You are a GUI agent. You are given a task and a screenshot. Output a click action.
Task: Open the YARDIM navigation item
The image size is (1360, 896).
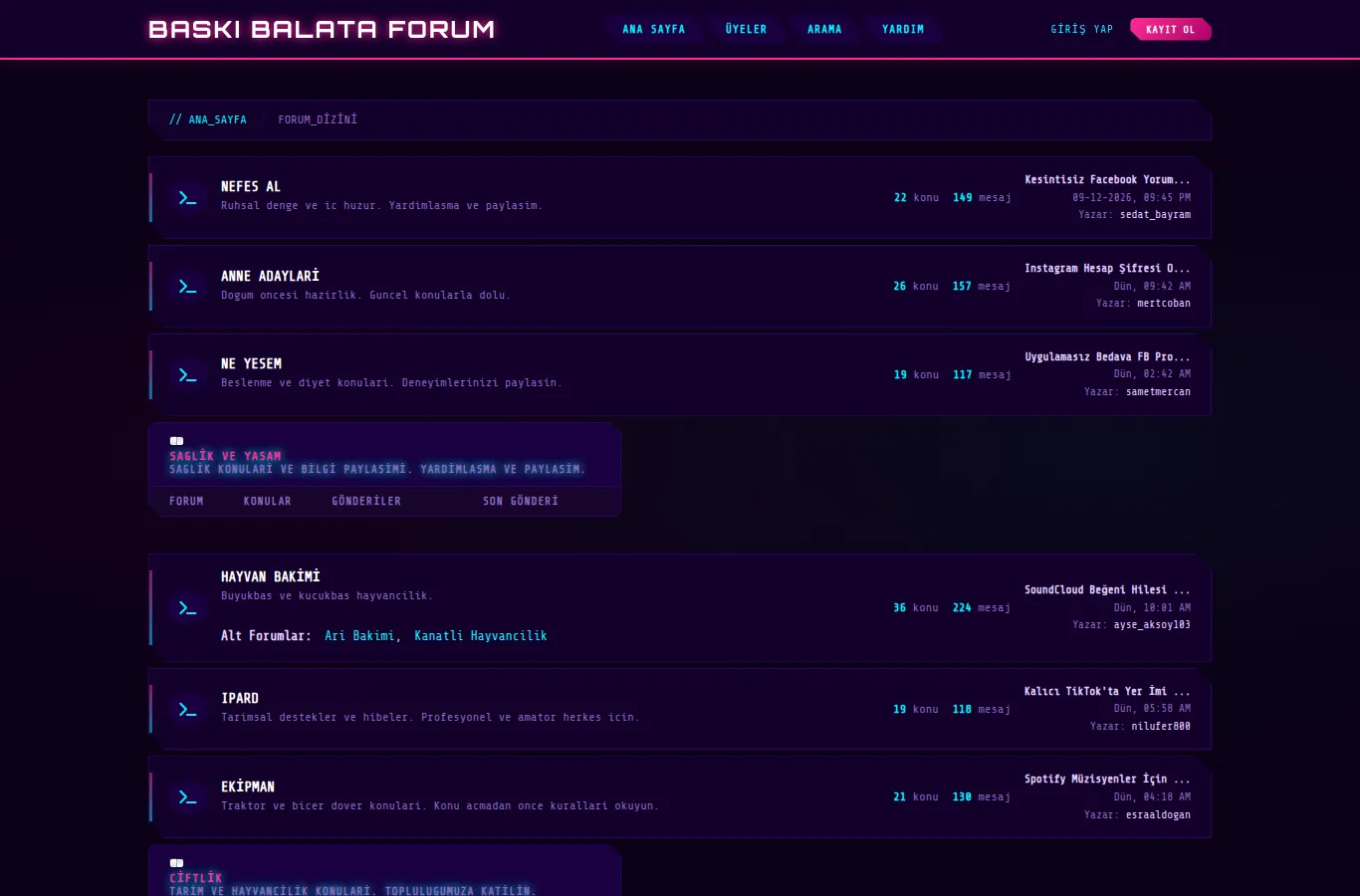(903, 30)
